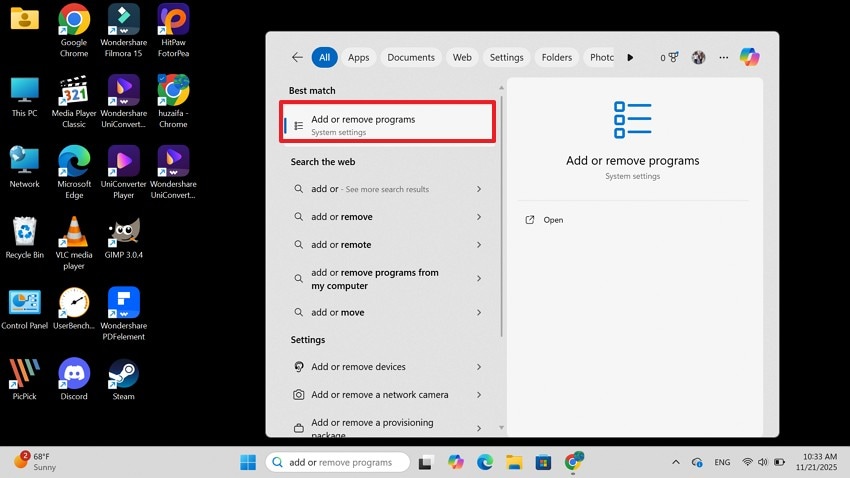850x478 pixels.
Task: Open GIMP 3.0.4 desktop icon
Action: tap(124, 238)
